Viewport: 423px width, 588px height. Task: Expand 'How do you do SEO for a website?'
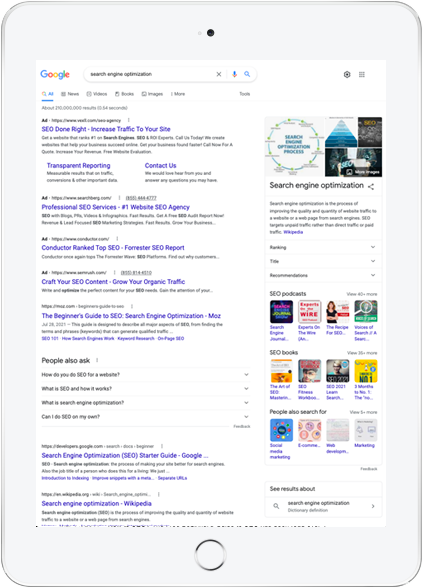146,375
